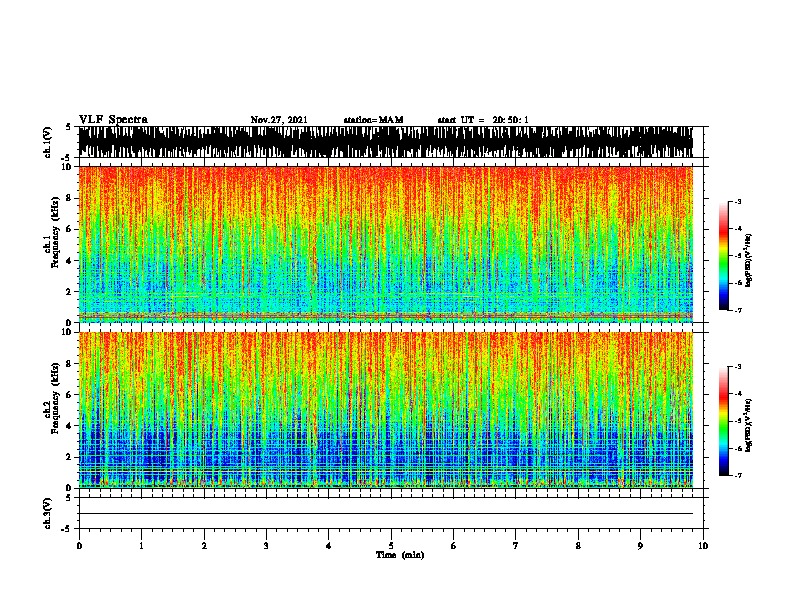Select the ch.1 "Frequency (kHz)" axis label

56,232
